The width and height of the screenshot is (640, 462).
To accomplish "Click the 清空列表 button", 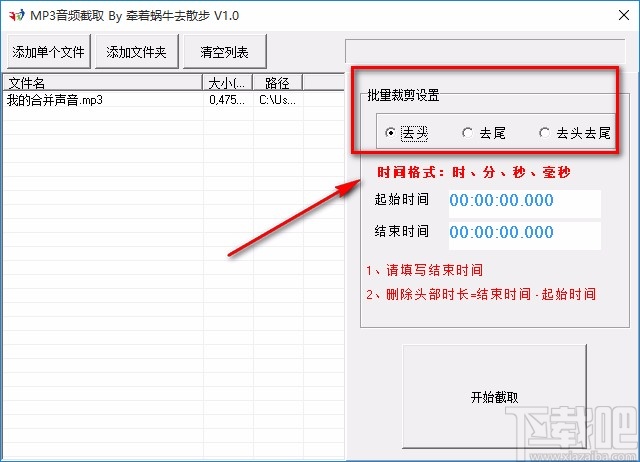I will [x=224, y=52].
